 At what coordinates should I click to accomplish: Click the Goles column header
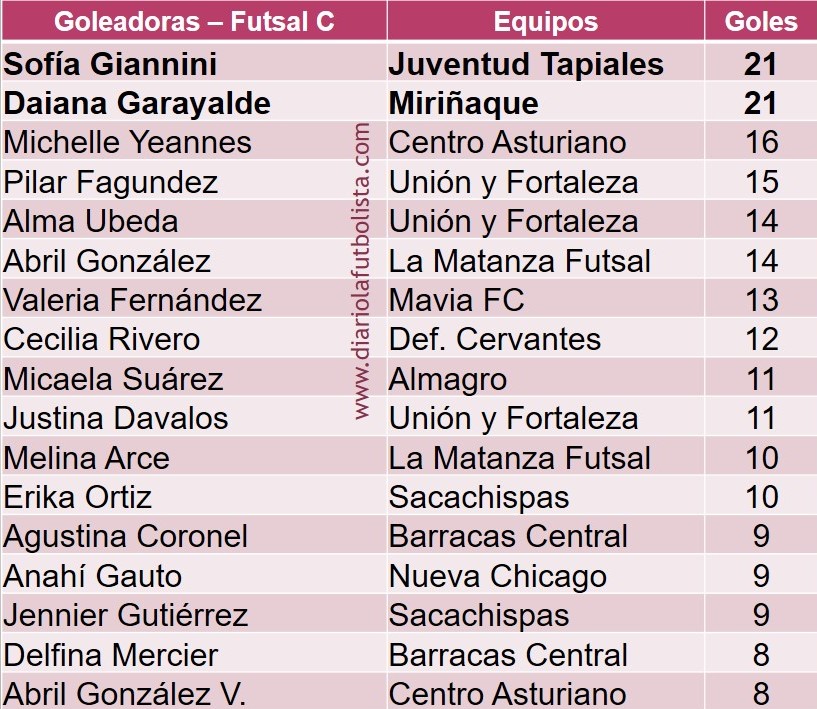(x=761, y=21)
